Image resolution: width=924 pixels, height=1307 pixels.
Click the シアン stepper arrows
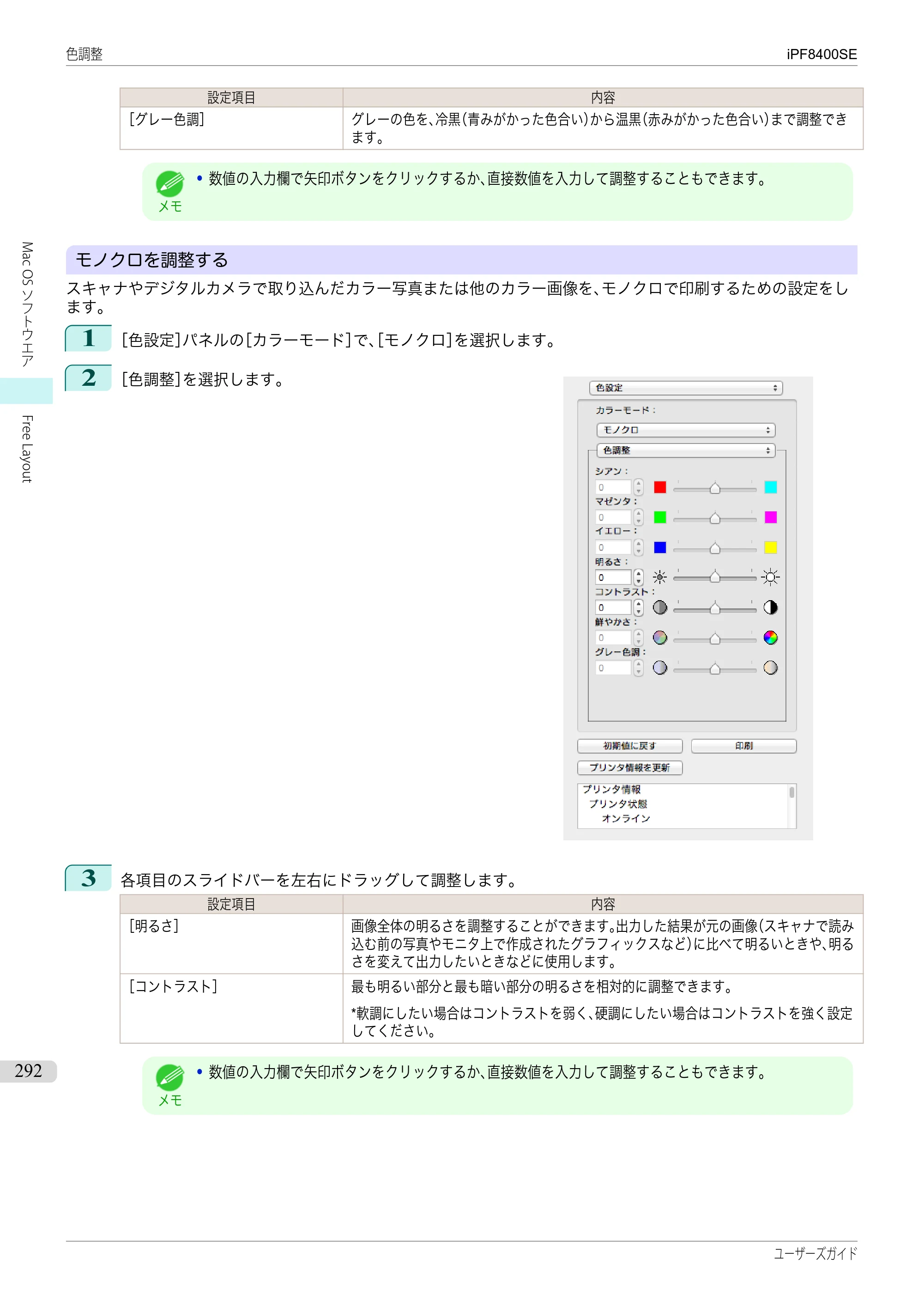[x=638, y=487]
